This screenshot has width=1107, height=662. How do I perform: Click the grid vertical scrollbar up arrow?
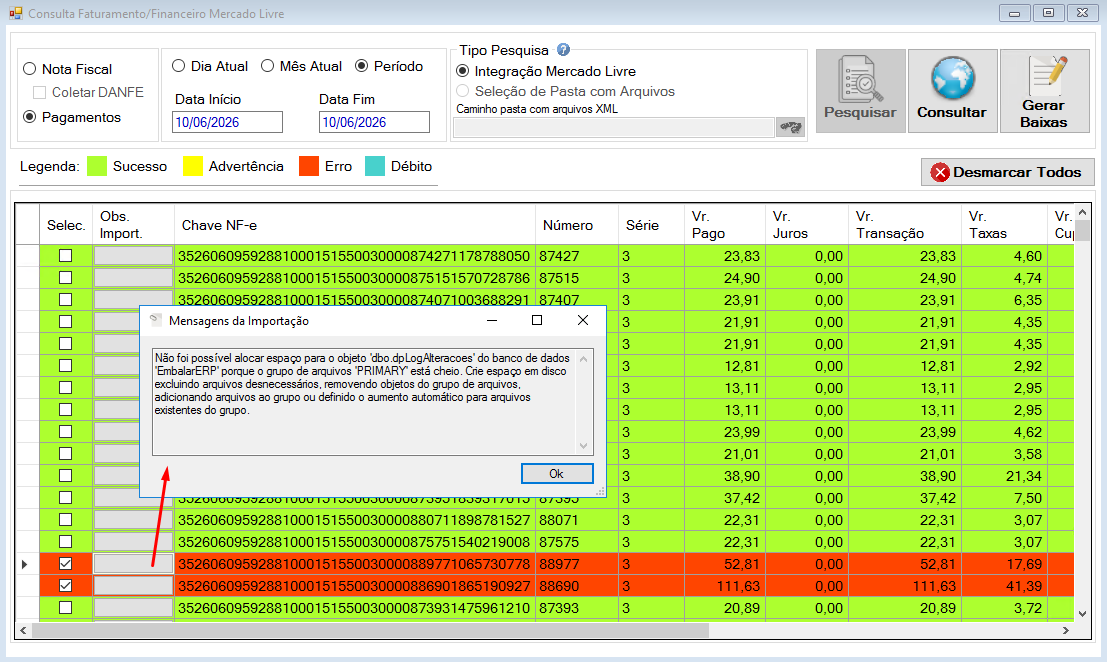click(x=1082, y=212)
